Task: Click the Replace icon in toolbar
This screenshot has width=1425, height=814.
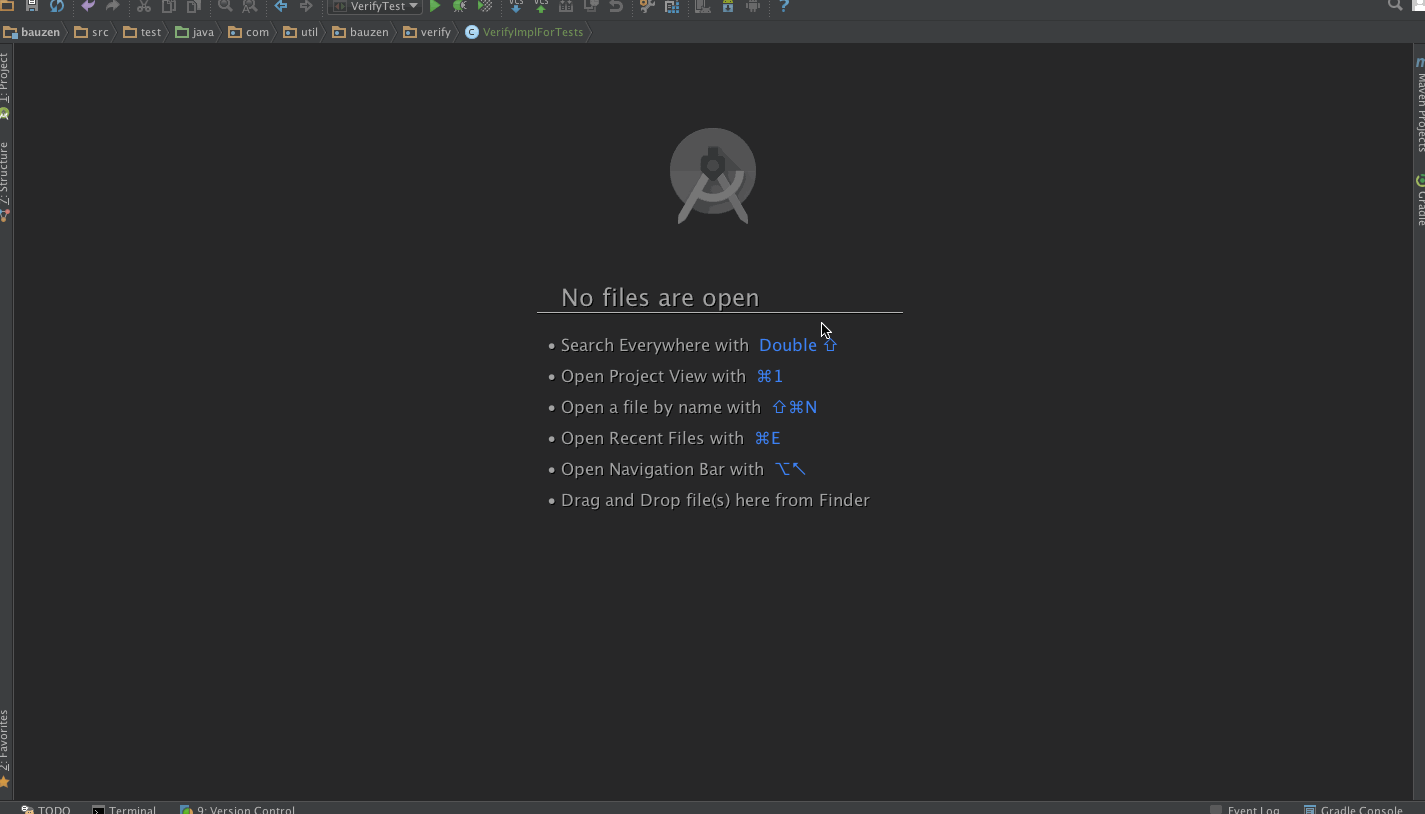Action: click(250, 6)
